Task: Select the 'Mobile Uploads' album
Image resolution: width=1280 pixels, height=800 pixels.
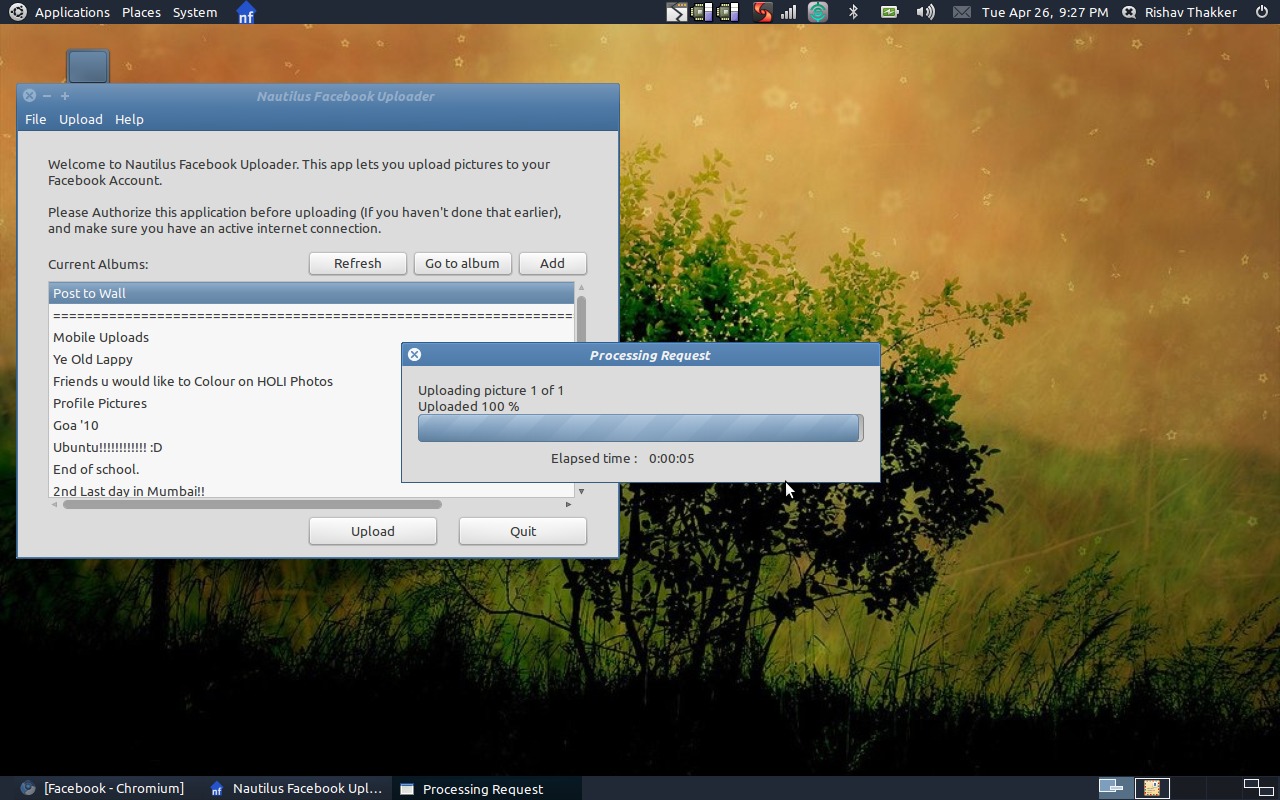Action: coord(312,337)
